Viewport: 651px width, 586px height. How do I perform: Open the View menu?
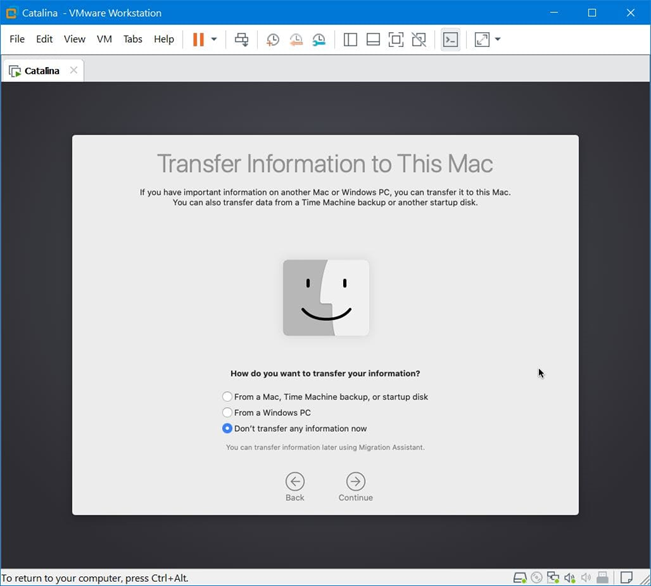pyautogui.click(x=74, y=39)
